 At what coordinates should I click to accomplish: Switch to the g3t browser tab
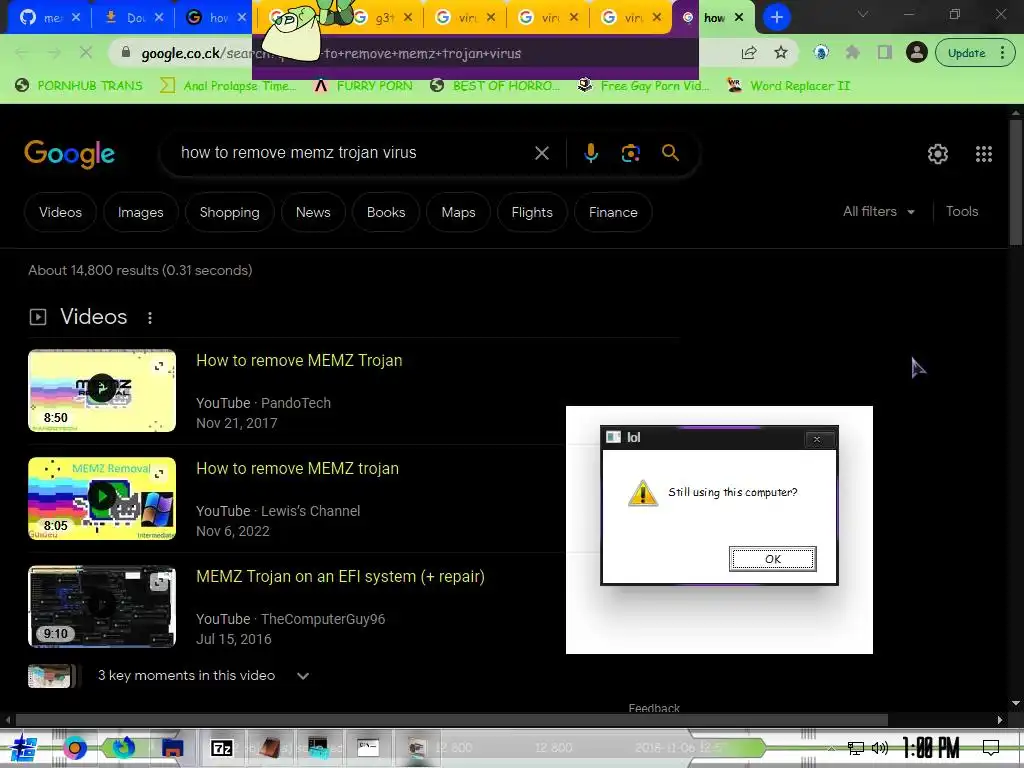pyautogui.click(x=382, y=18)
